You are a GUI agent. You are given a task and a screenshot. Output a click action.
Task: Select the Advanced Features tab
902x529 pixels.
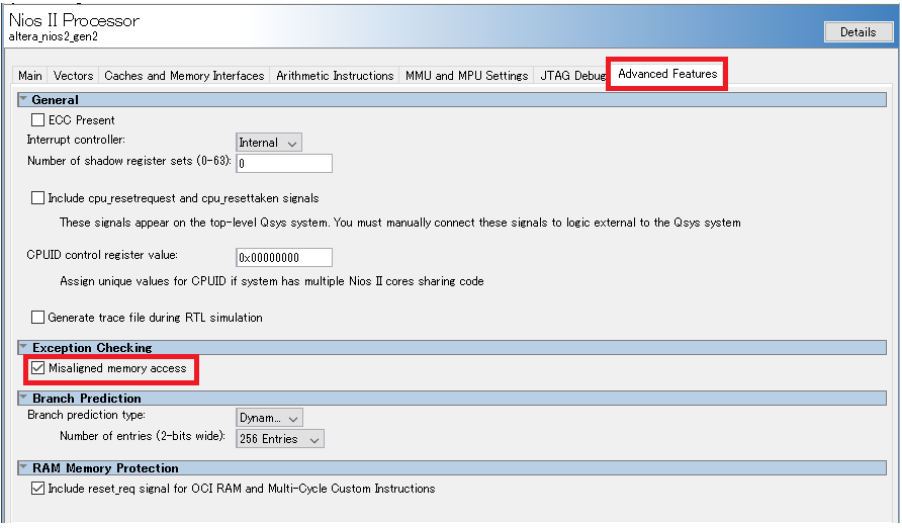tap(667, 74)
